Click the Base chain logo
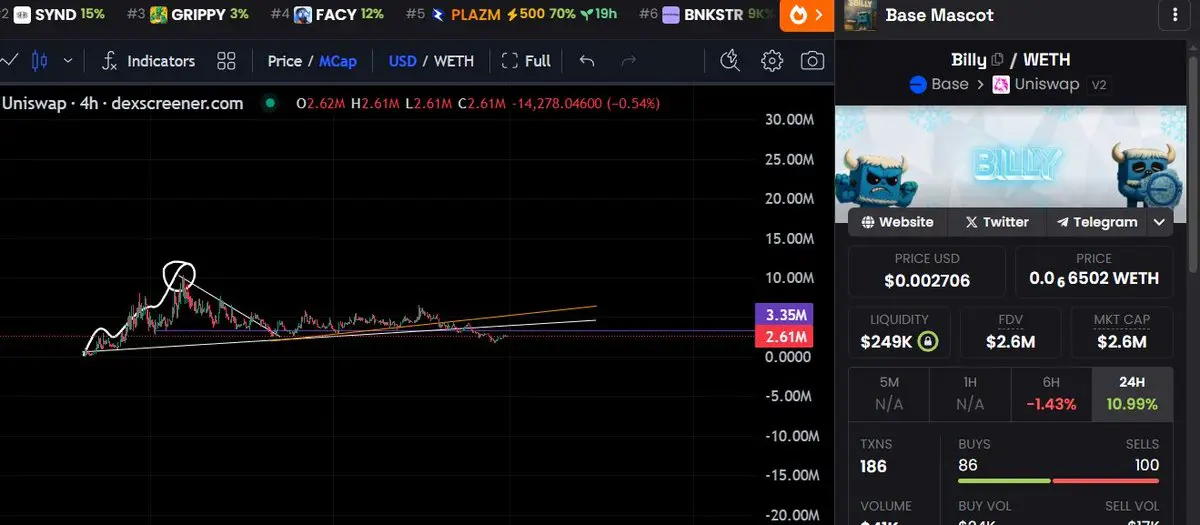 tap(917, 84)
